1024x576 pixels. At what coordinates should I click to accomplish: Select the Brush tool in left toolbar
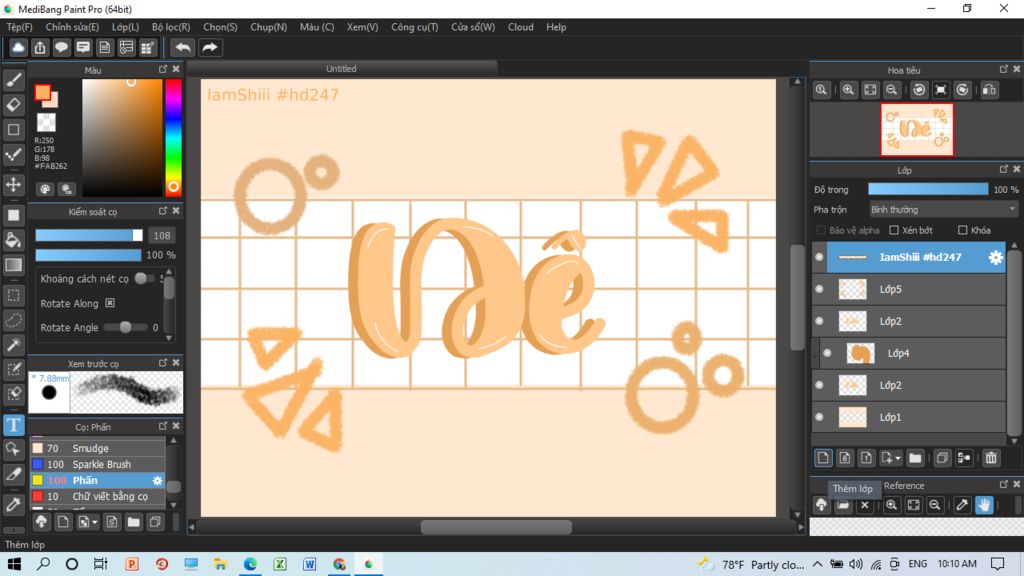click(13, 80)
